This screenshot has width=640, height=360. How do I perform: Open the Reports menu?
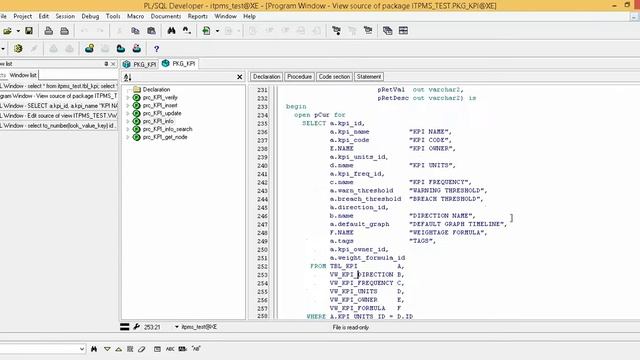click(198, 16)
